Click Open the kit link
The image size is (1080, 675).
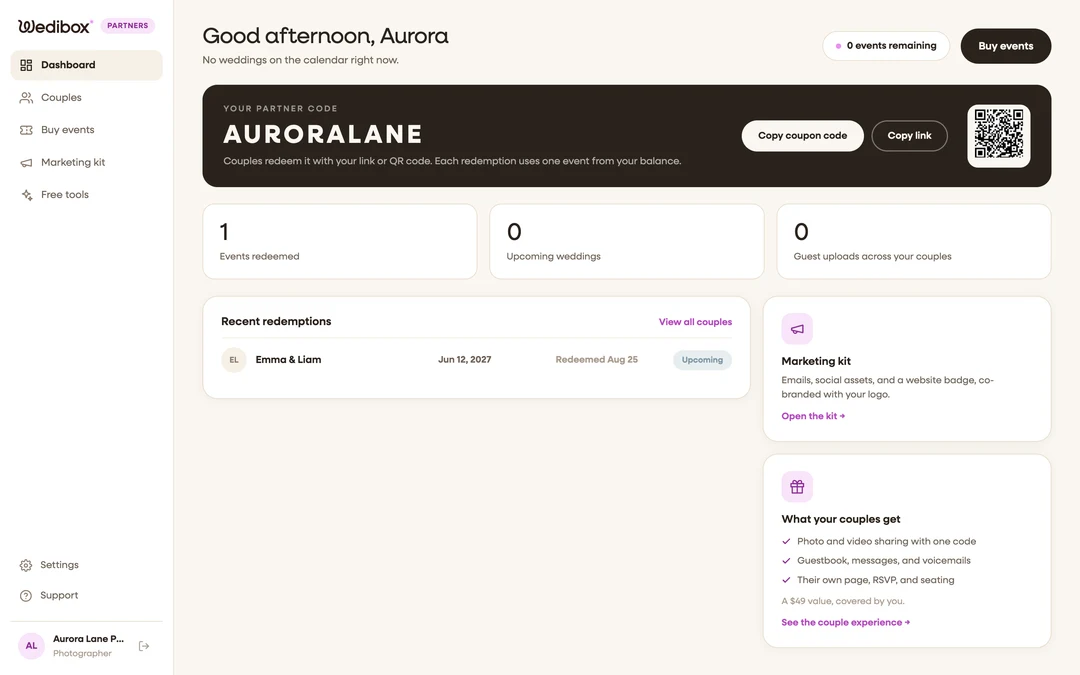pyautogui.click(x=813, y=416)
